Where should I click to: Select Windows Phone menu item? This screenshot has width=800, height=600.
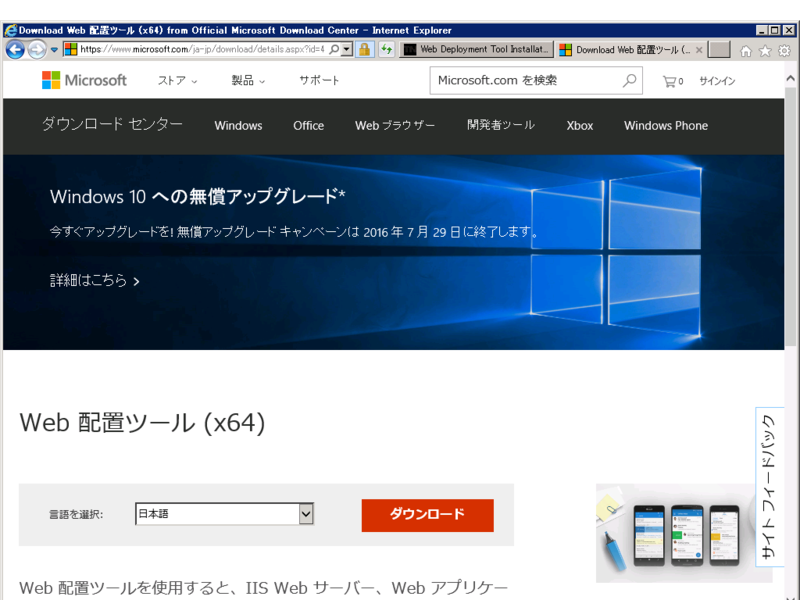[x=666, y=126]
